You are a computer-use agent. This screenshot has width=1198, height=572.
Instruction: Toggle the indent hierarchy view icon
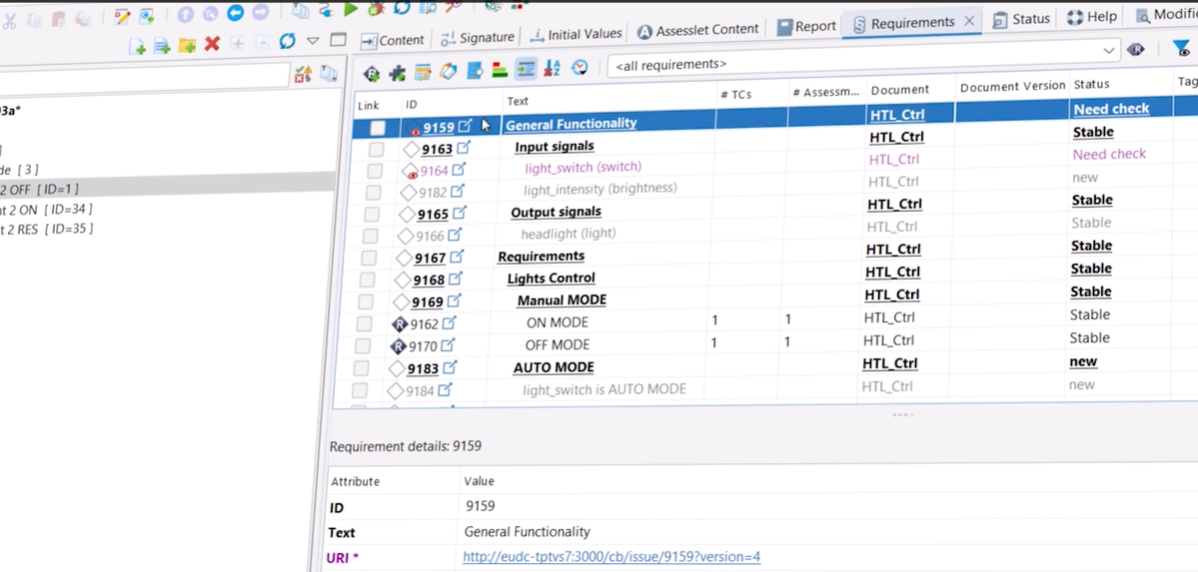point(526,69)
